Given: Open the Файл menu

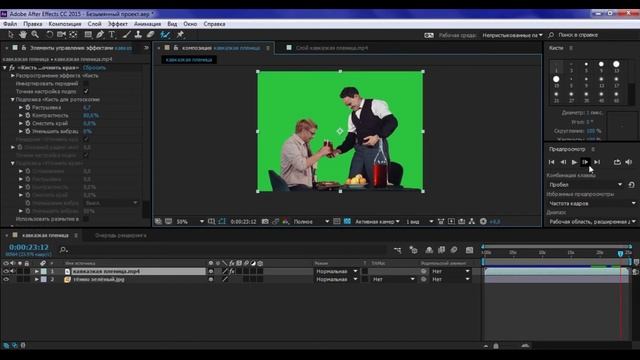Looking at the screenshot, I should (x=10, y=24).
